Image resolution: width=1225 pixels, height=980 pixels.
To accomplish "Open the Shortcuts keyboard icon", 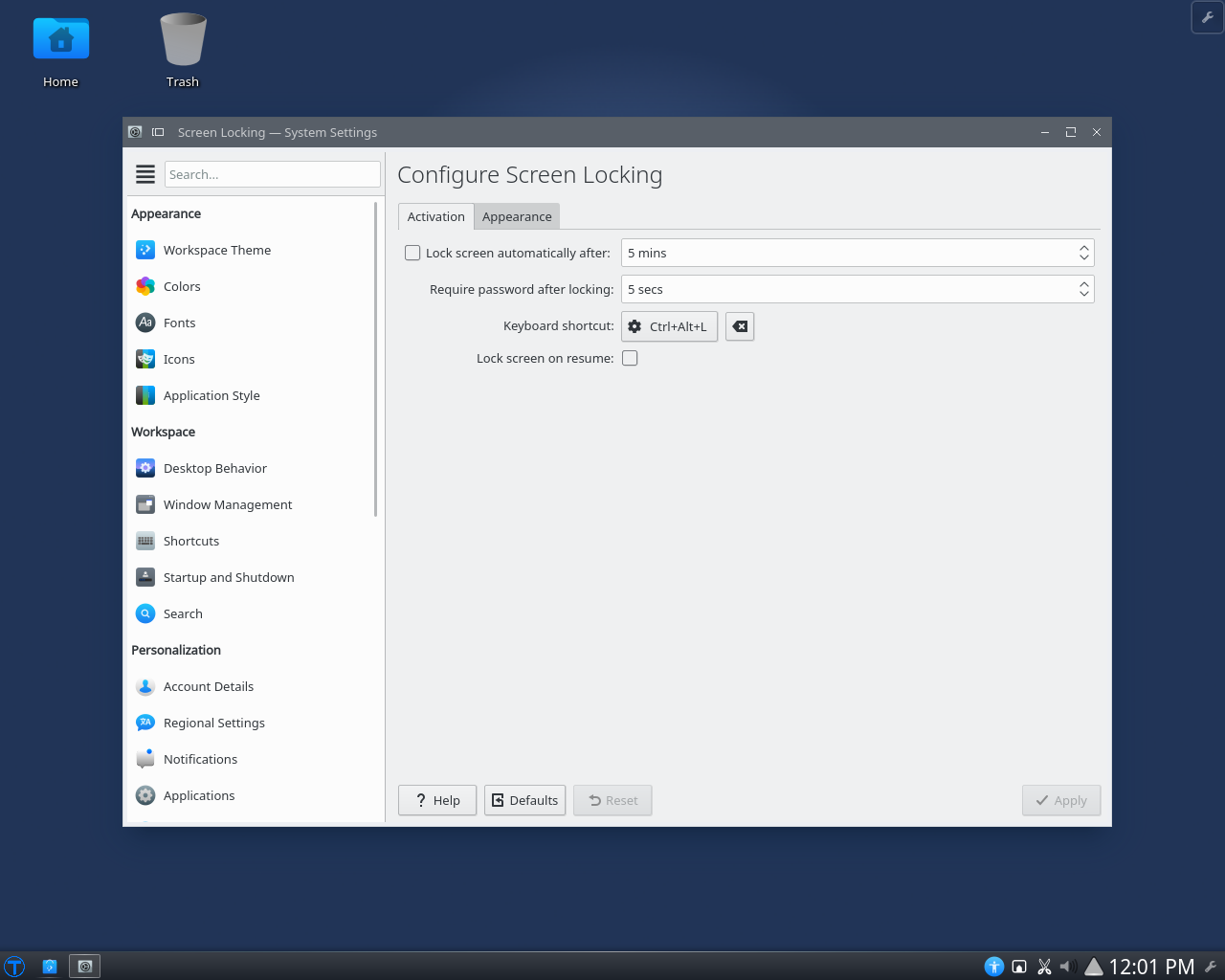I will 145,541.
